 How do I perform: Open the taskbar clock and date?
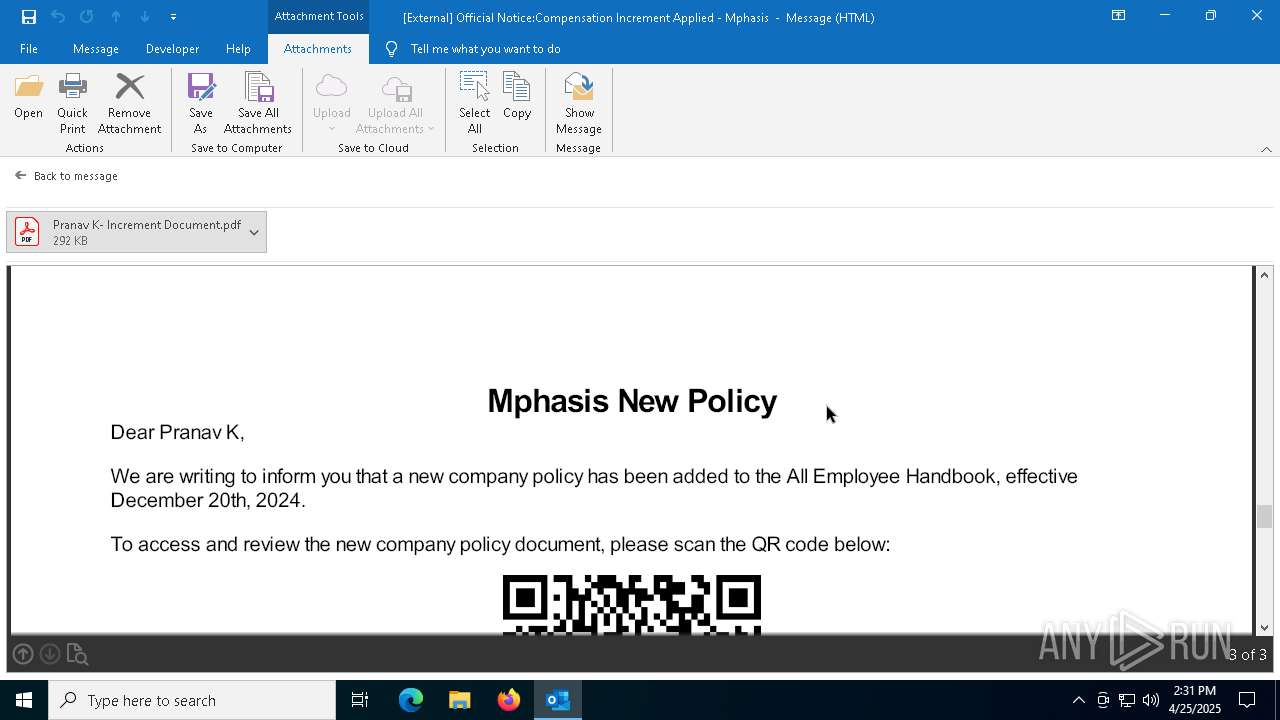tap(1194, 700)
